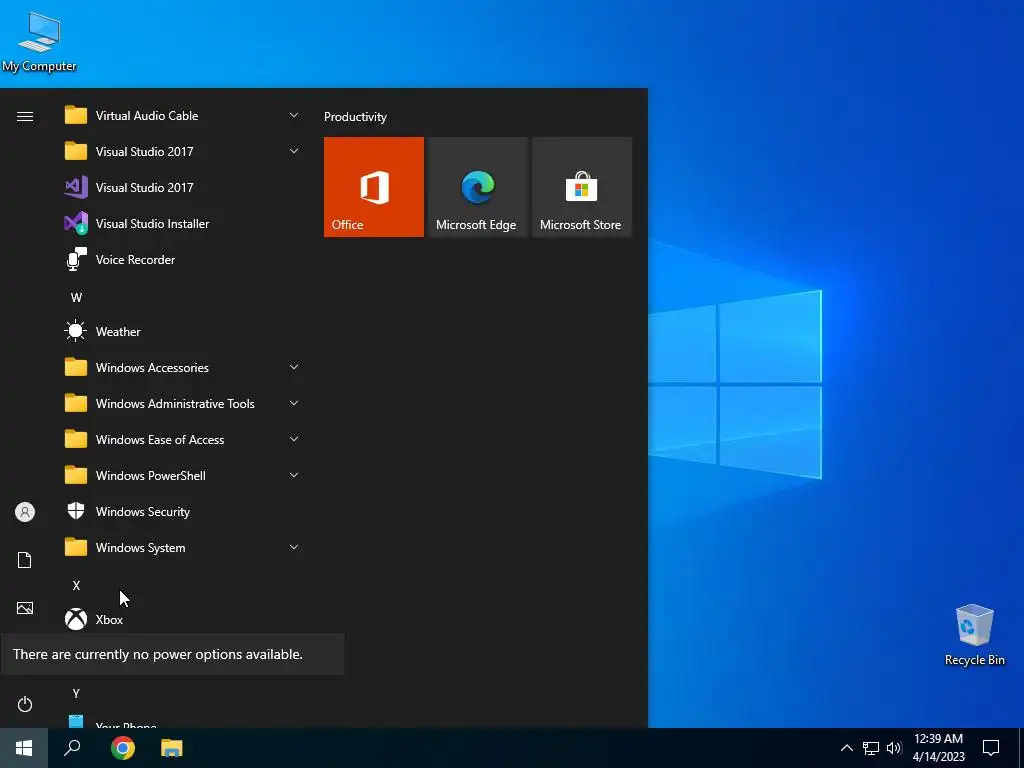Screen dimensions: 1024x768
Task: Open Pictures from Start sidebar
Action: (x=25, y=608)
